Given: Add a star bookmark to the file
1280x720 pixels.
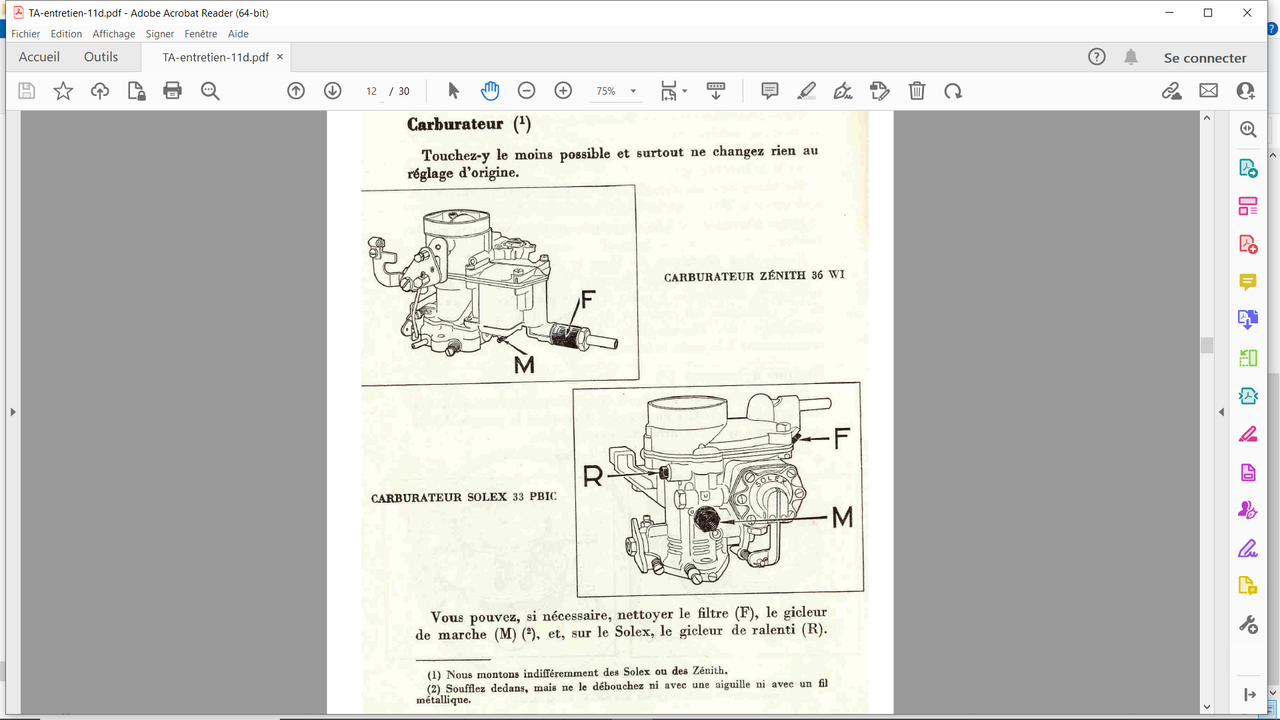Looking at the screenshot, I should 63,91.
